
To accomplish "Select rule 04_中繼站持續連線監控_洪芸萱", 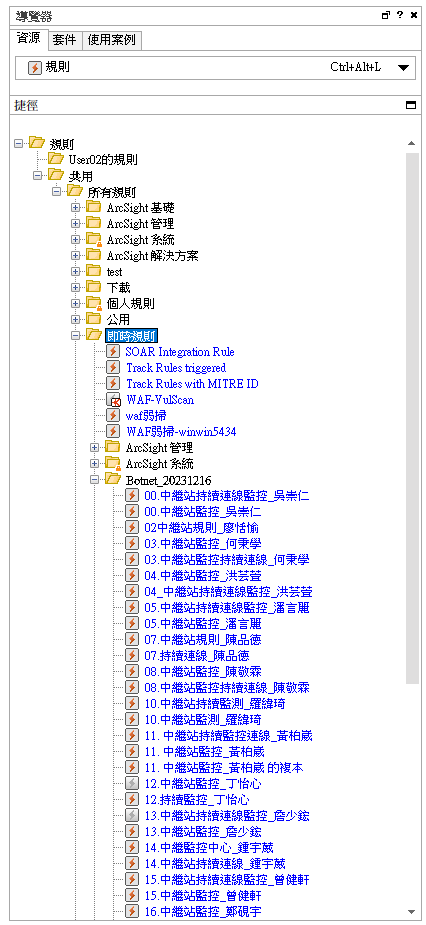I will click(x=228, y=592).
